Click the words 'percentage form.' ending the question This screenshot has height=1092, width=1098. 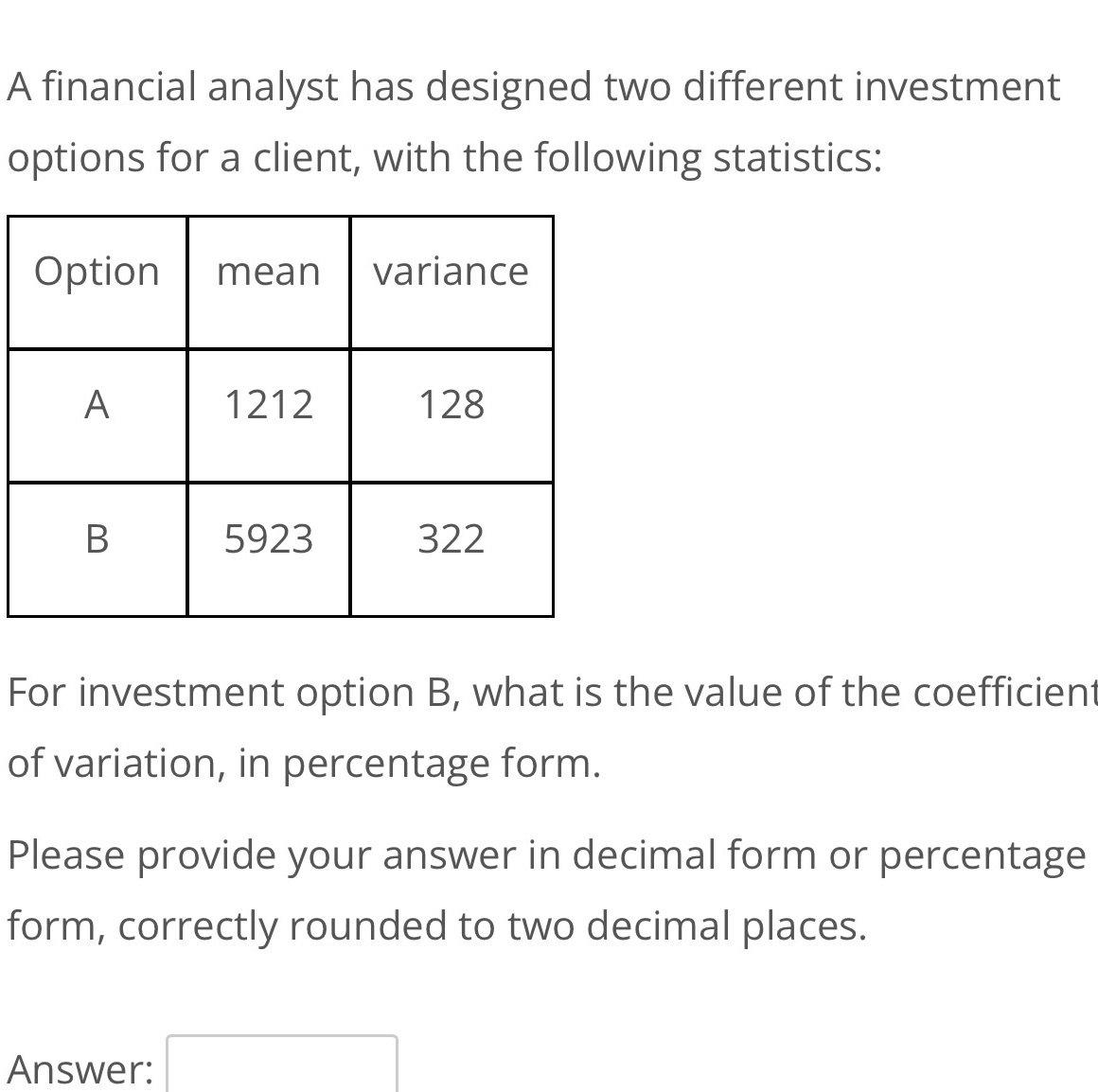(442, 765)
